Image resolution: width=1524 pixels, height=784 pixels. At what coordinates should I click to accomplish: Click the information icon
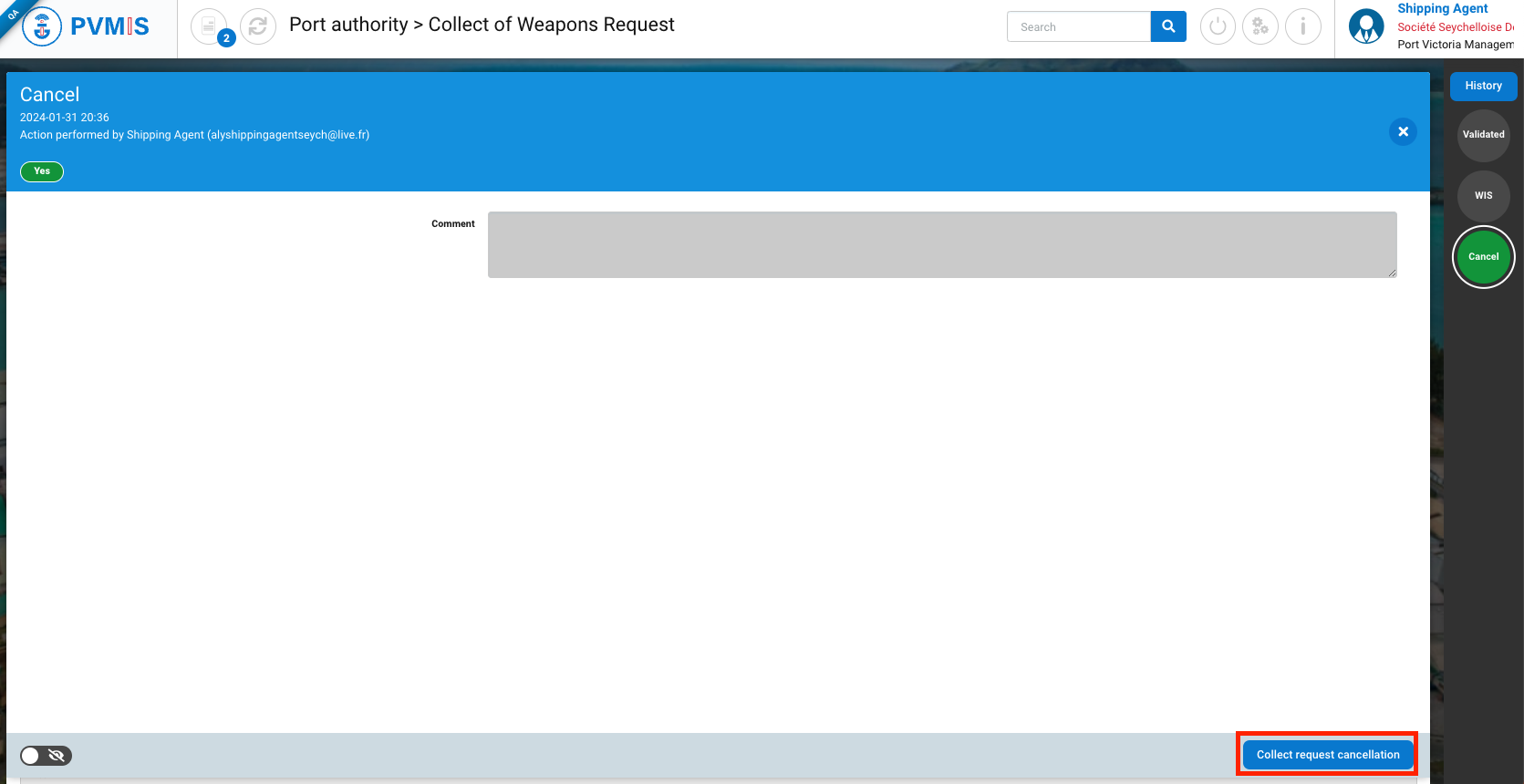1303,26
